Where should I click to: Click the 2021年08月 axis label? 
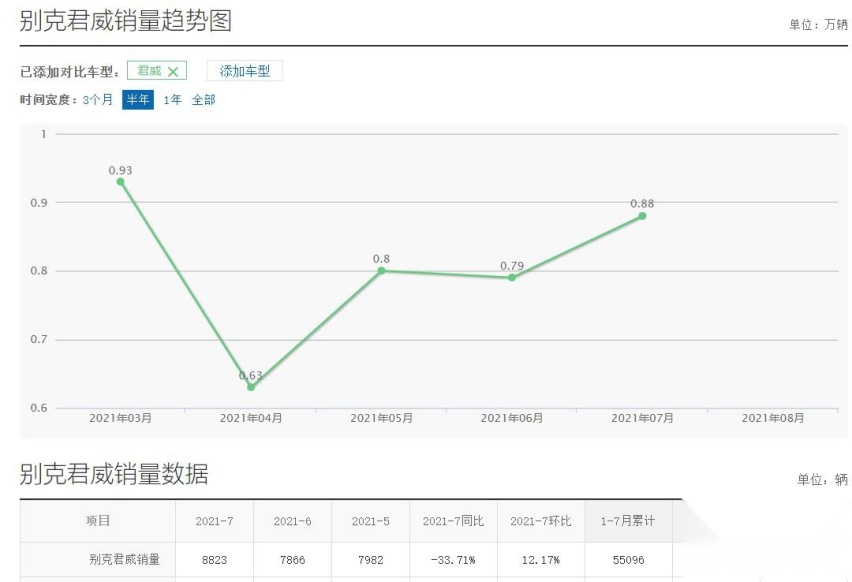tap(773, 418)
